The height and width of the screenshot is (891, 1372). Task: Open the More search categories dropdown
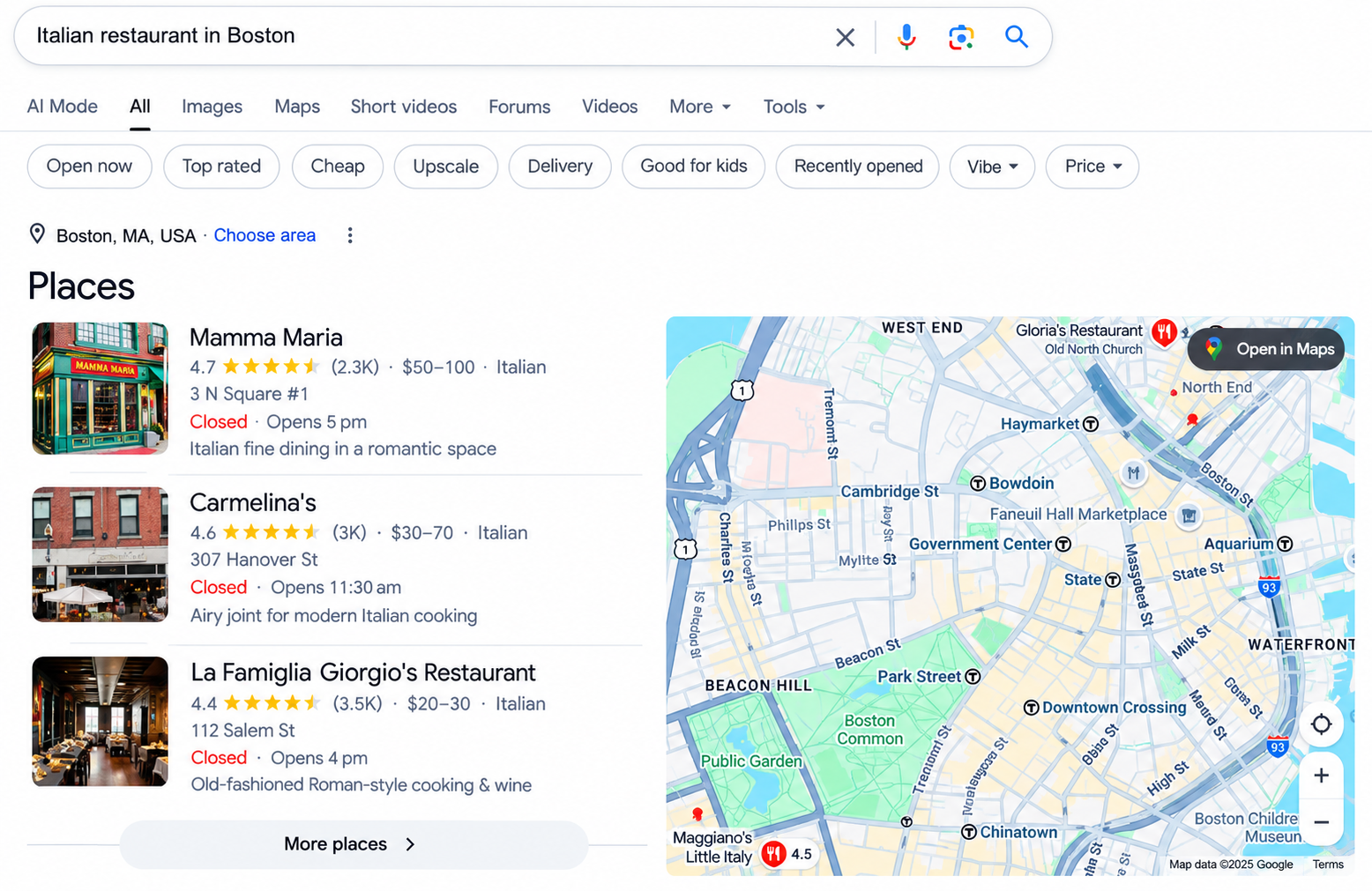point(700,107)
